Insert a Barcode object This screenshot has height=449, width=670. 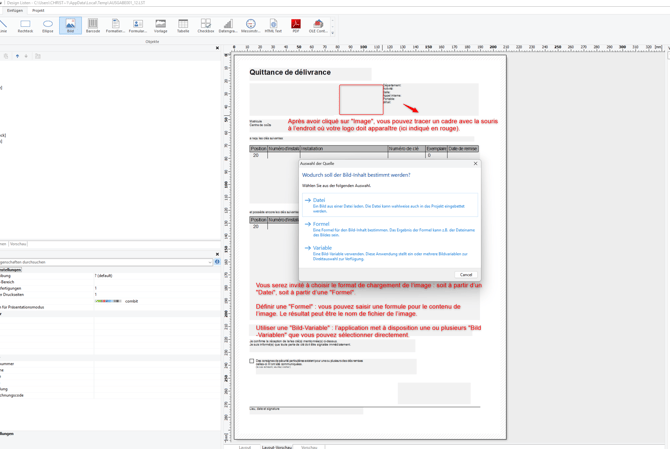pyautogui.click(x=93, y=25)
